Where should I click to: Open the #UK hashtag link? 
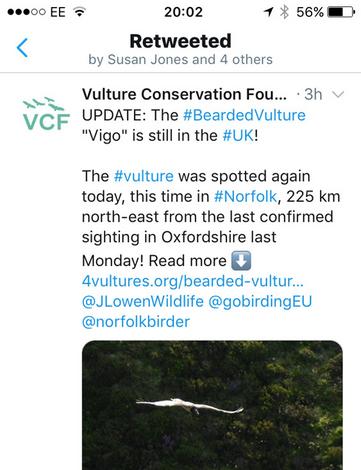[x=238, y=136]
